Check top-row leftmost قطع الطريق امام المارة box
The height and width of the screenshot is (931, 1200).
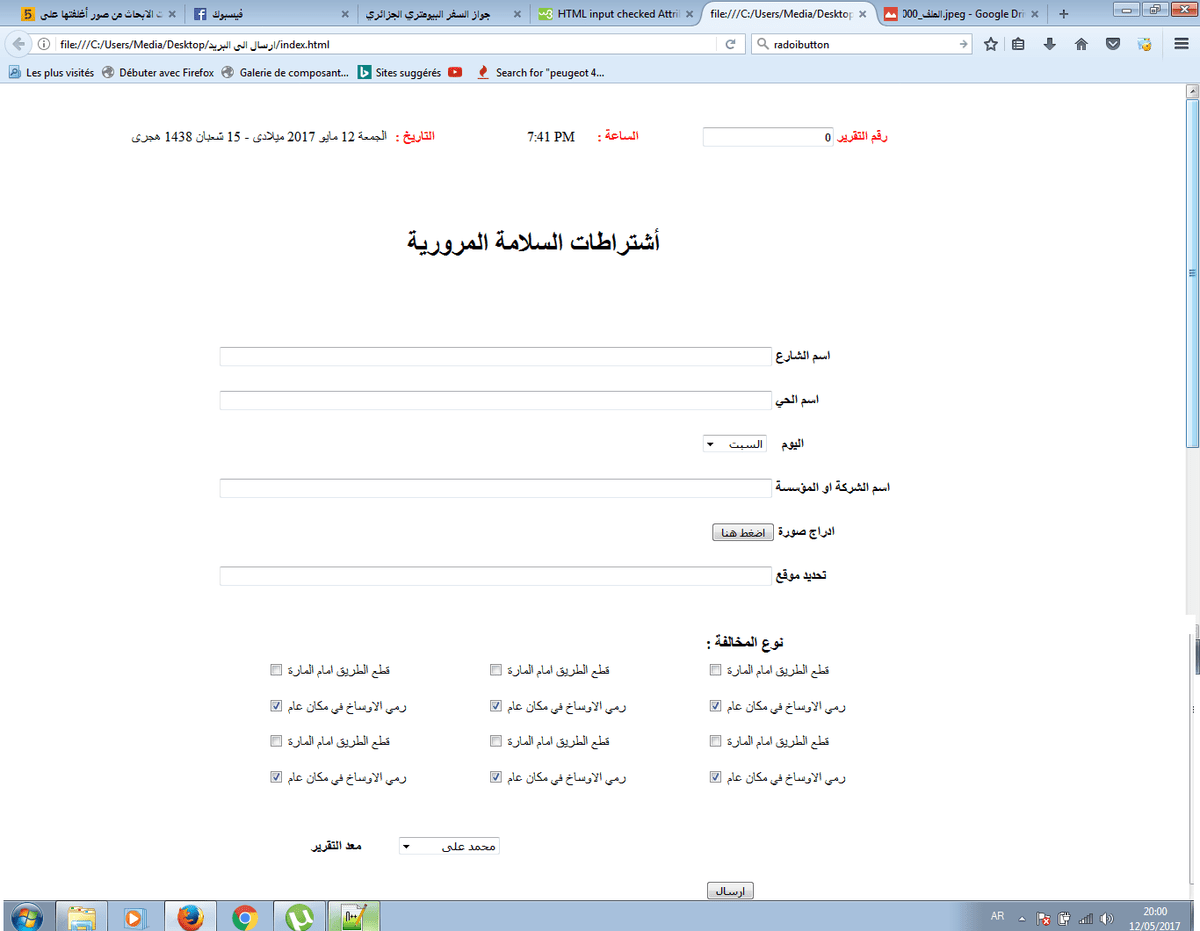(x=276, y=669)
